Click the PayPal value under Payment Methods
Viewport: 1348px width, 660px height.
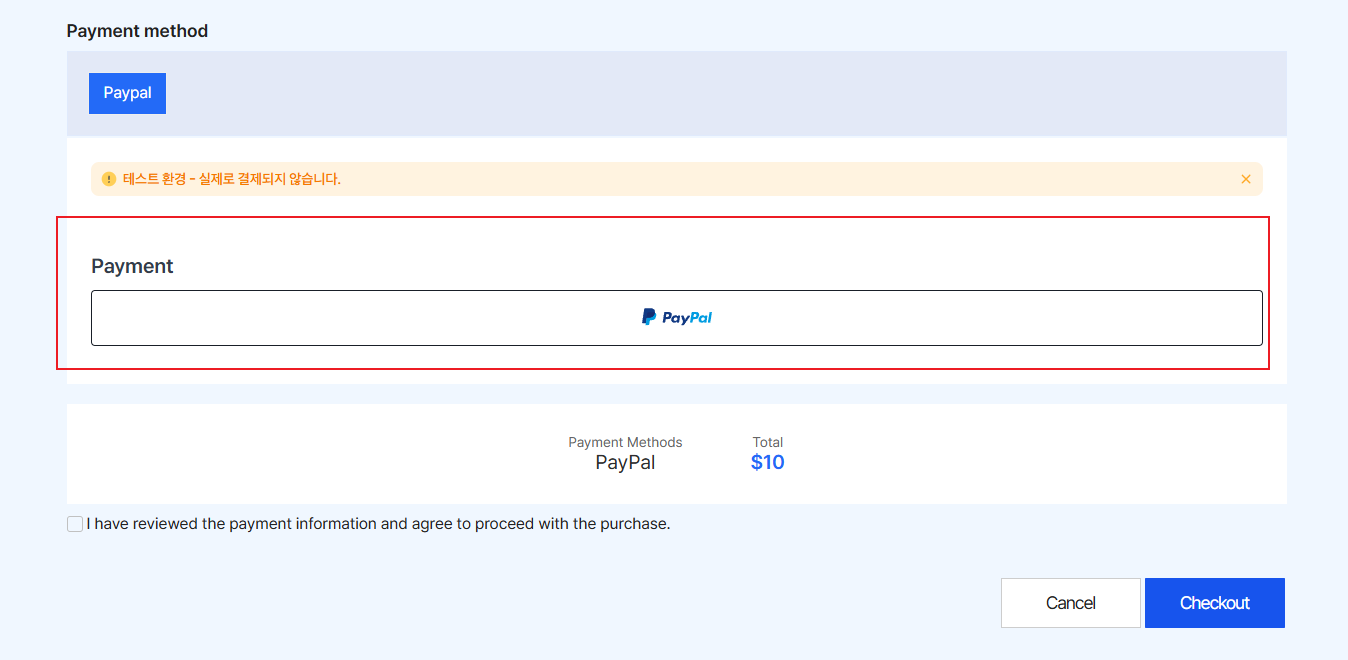pos(626,462)
